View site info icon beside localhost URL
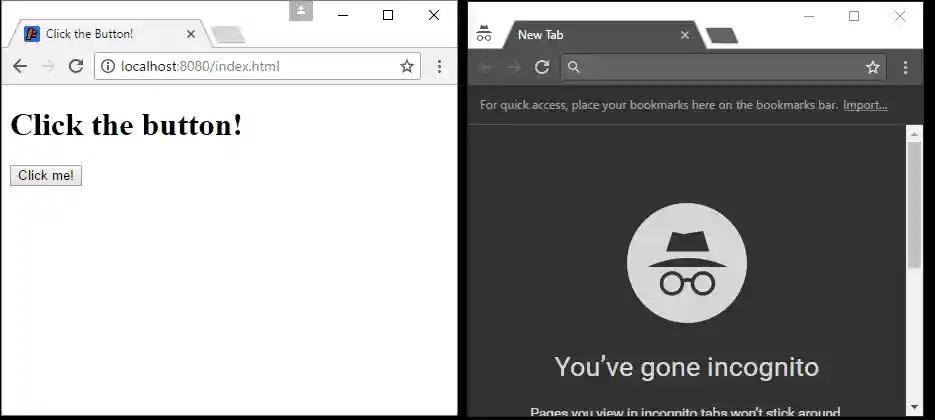The height and width of the screenshot is (420, 935). point(108,66)
